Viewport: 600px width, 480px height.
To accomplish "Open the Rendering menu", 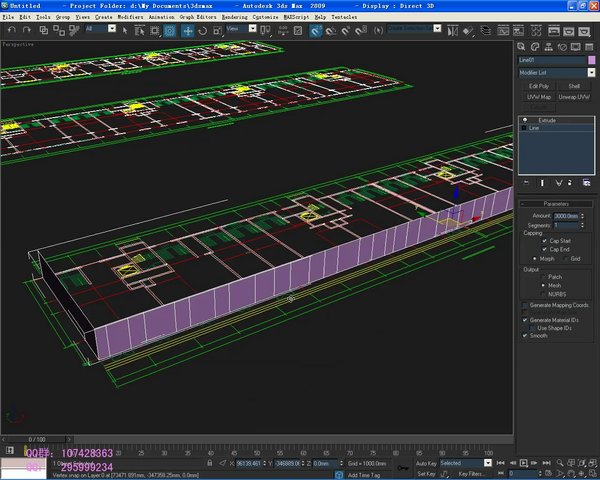I will pyautogui.click(x=234, y=17).
